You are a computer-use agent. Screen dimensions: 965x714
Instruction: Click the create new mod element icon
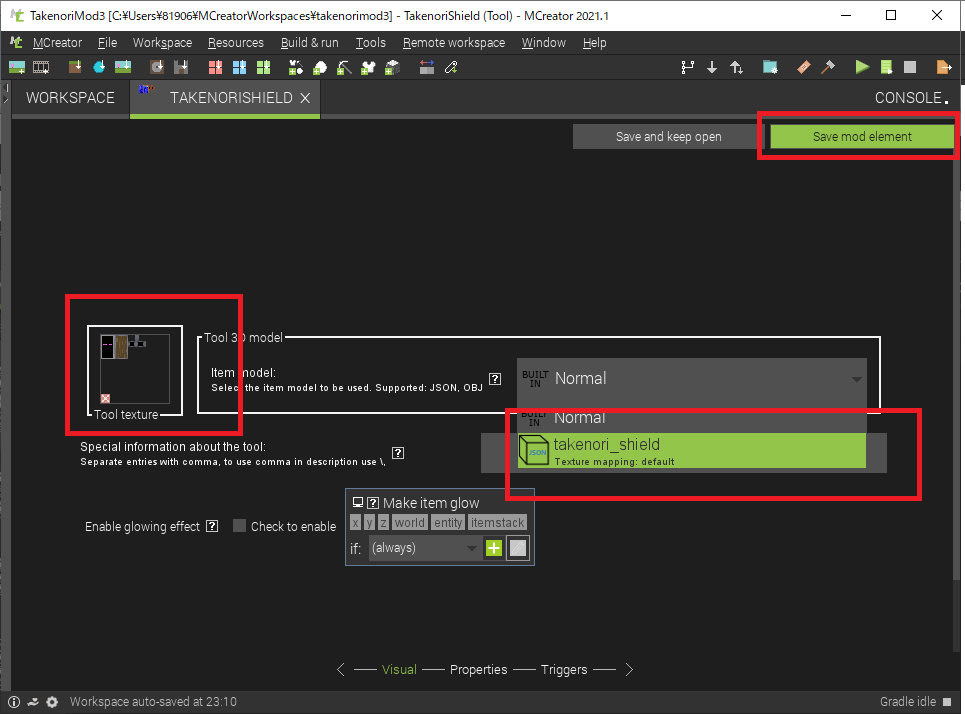click(17, 67)
